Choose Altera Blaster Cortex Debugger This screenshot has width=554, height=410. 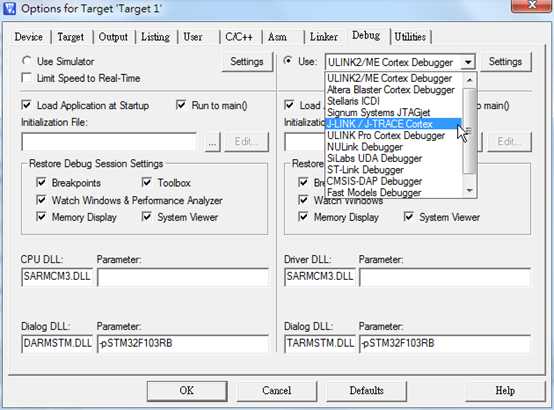coord(391,90)
